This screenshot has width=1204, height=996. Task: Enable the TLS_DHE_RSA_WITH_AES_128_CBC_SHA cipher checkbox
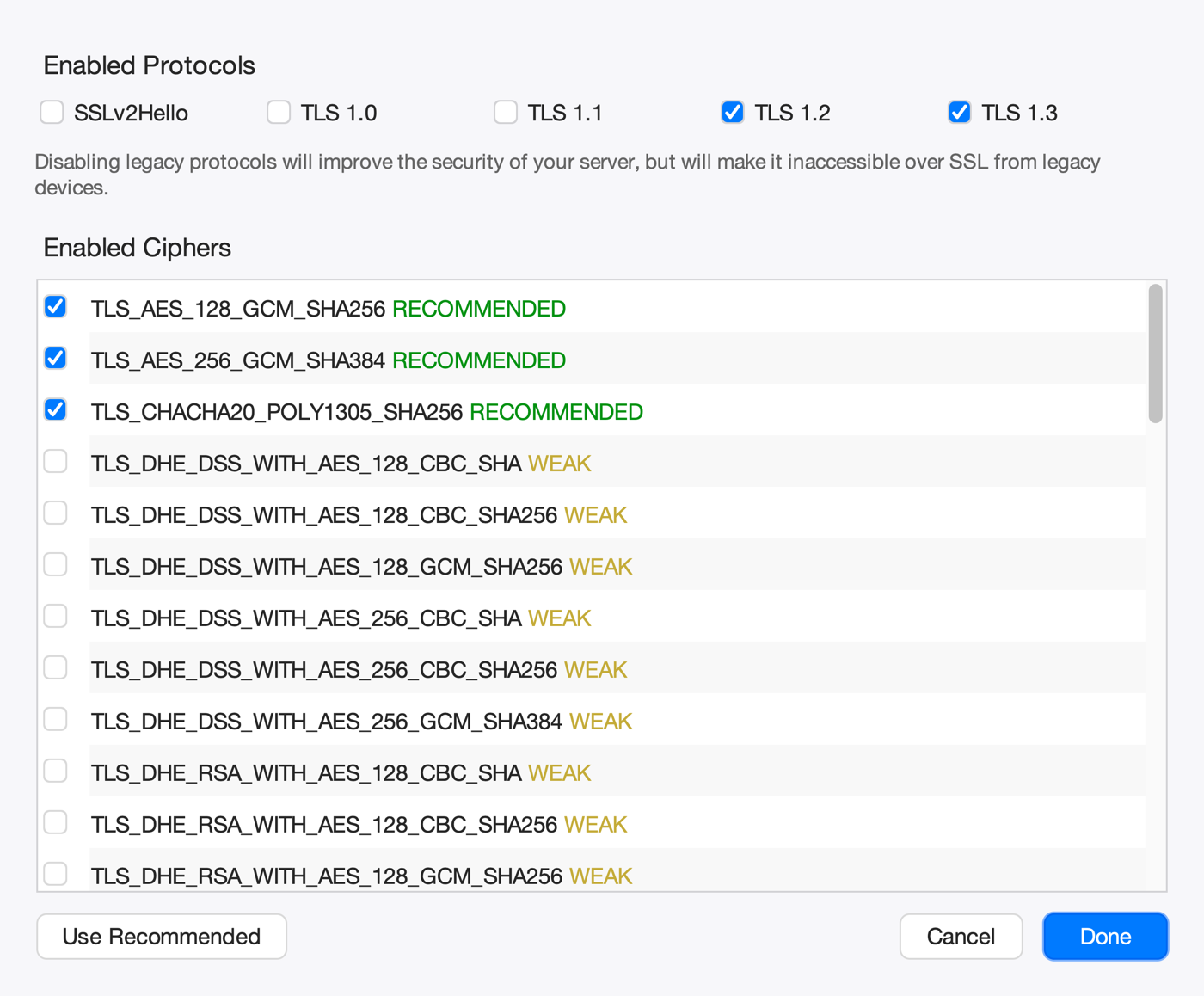[56, 772]
